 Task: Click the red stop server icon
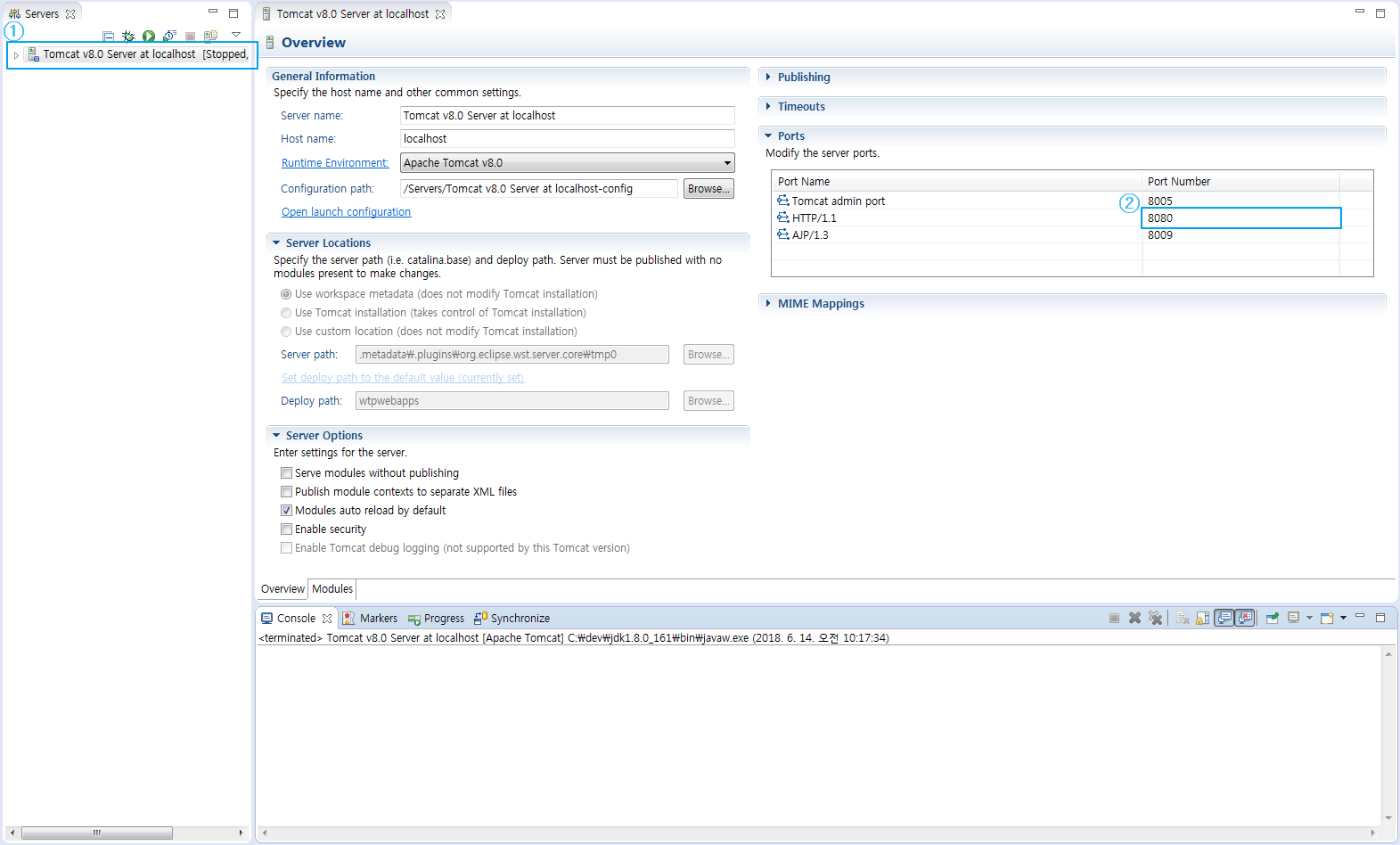[190, 37]
